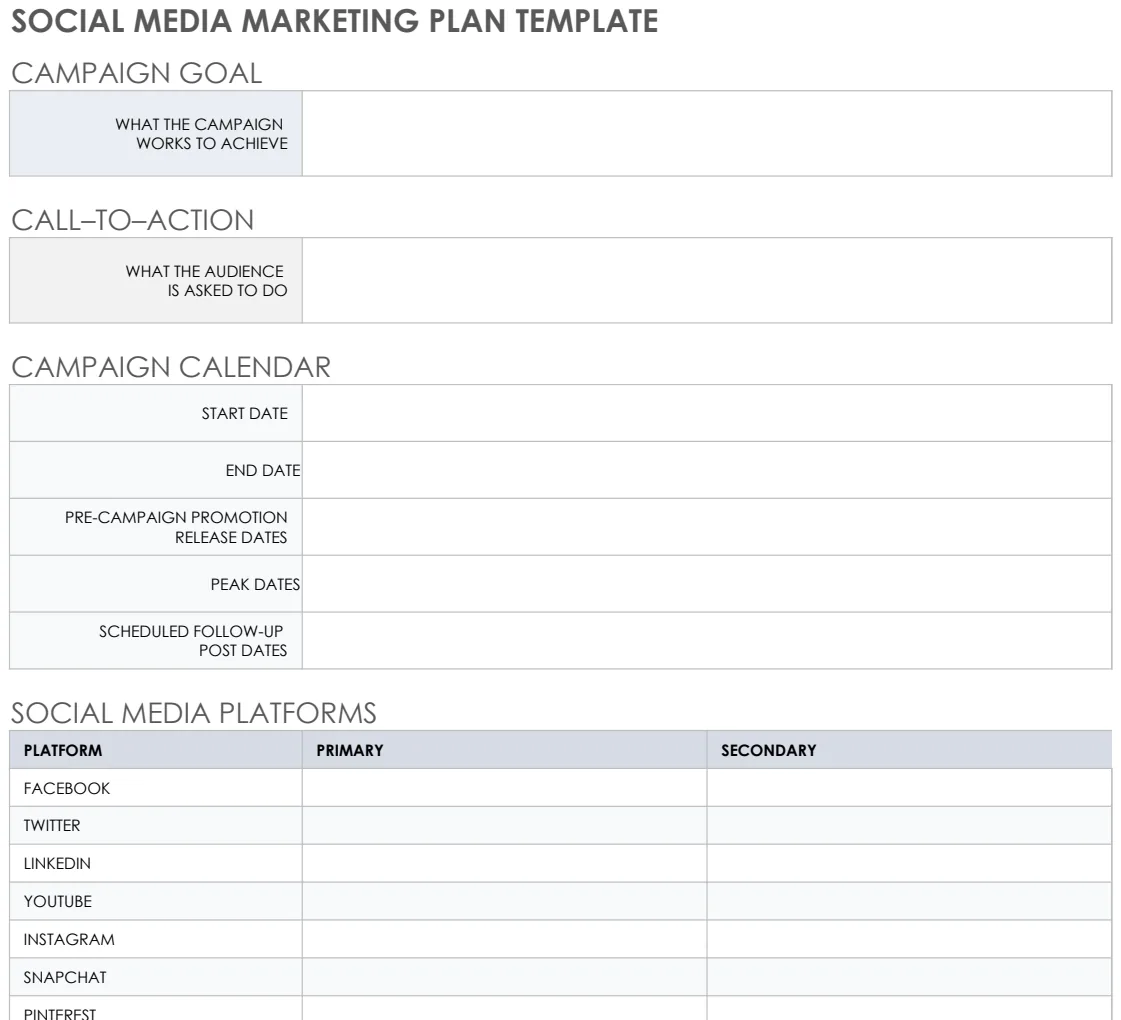Click the Primary cell in the Twitter row

click(x=505, y=826)
